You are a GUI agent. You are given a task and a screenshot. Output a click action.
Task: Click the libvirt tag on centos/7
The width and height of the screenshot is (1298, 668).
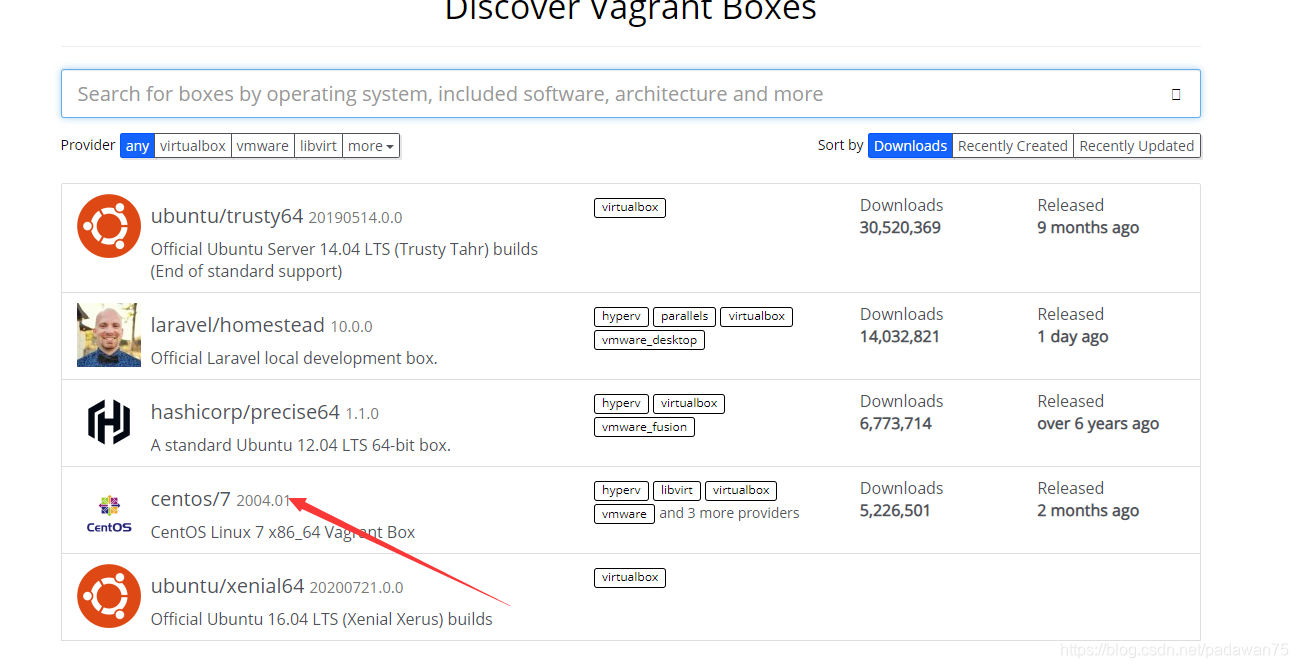coord(677,490)
